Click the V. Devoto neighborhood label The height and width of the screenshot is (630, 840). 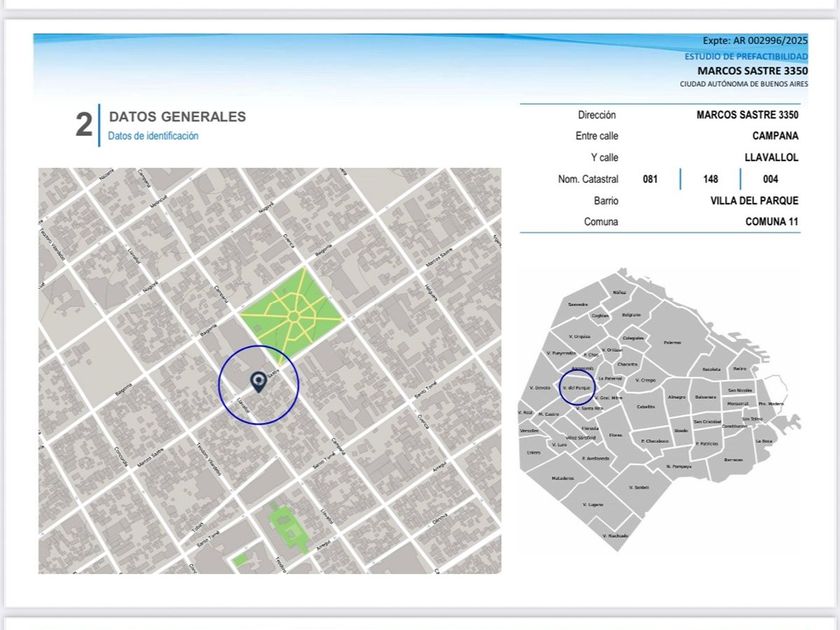[x=539, y=387]
